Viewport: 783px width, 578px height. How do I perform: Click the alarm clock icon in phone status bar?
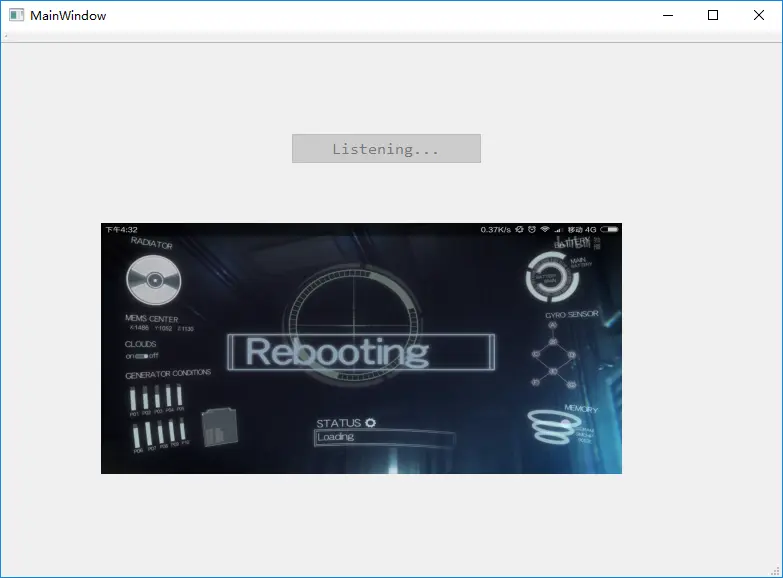point(532,229)
